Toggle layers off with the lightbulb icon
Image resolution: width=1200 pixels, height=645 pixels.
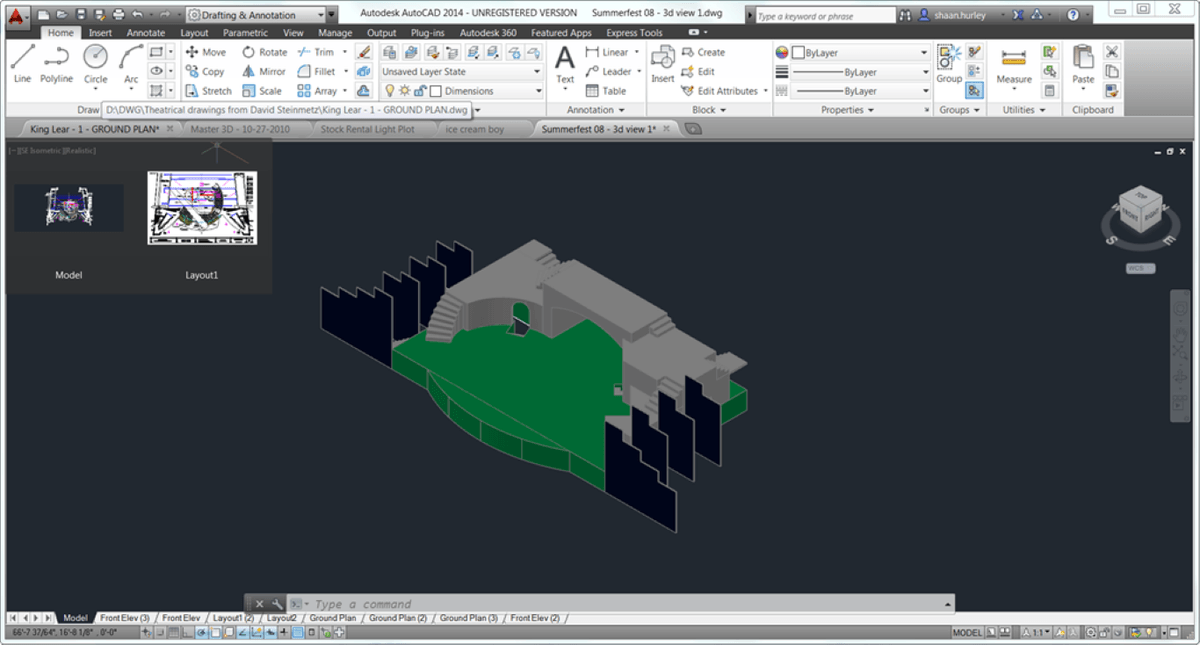coord(391,90)
